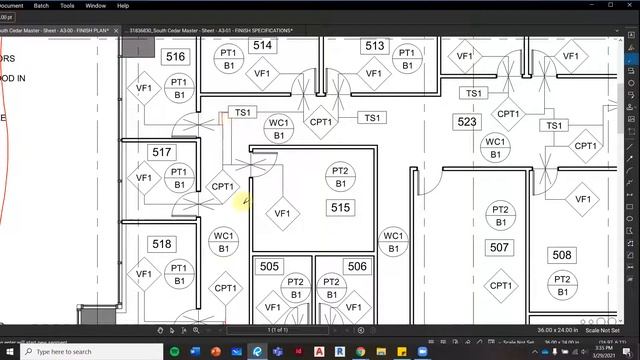
Task: Click the taskbar clock showing 3:35 PM
Action: (604, 351)
